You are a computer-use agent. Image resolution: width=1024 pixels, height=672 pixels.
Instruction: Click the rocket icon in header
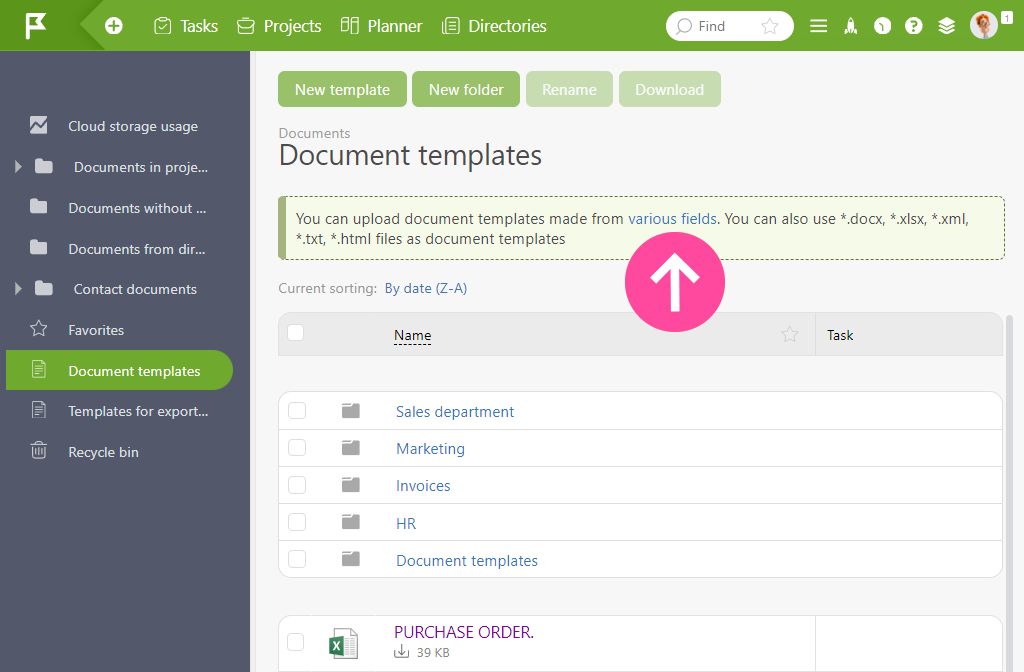(x=850, y=26)
